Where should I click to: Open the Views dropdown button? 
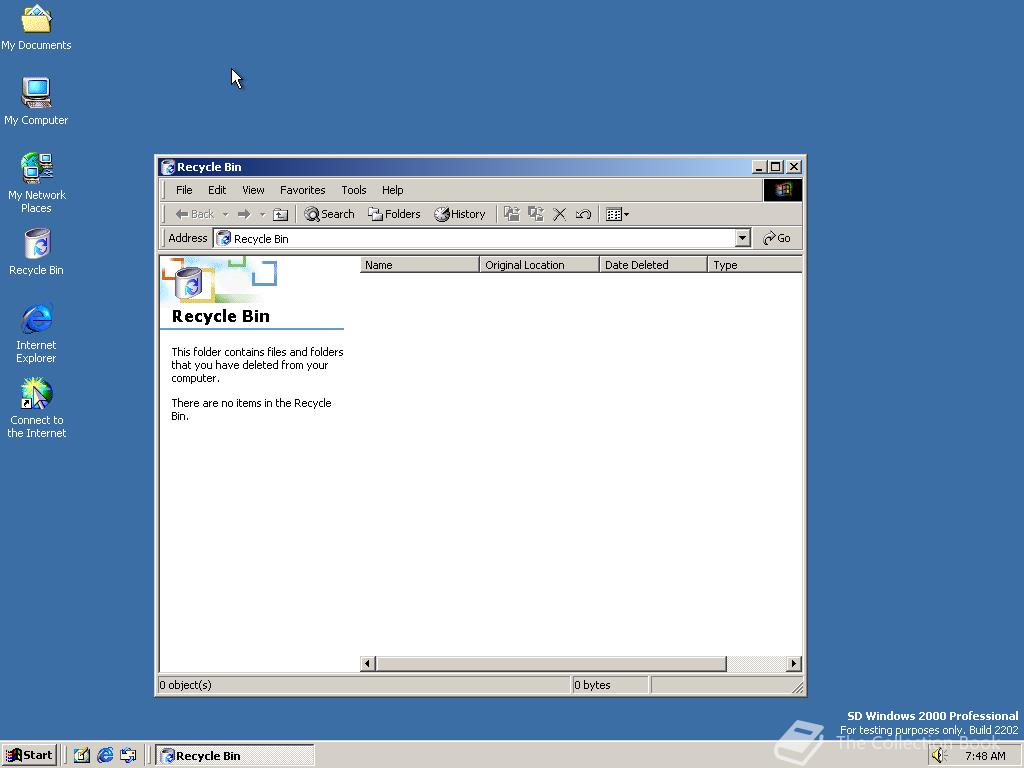coord(617,214)
